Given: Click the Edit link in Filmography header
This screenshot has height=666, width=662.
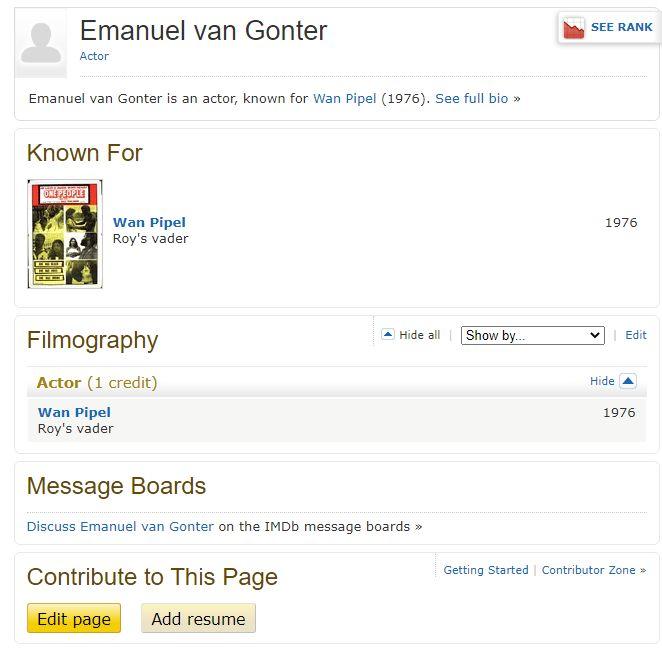Looking at the screenshot, I should [636, 335].
